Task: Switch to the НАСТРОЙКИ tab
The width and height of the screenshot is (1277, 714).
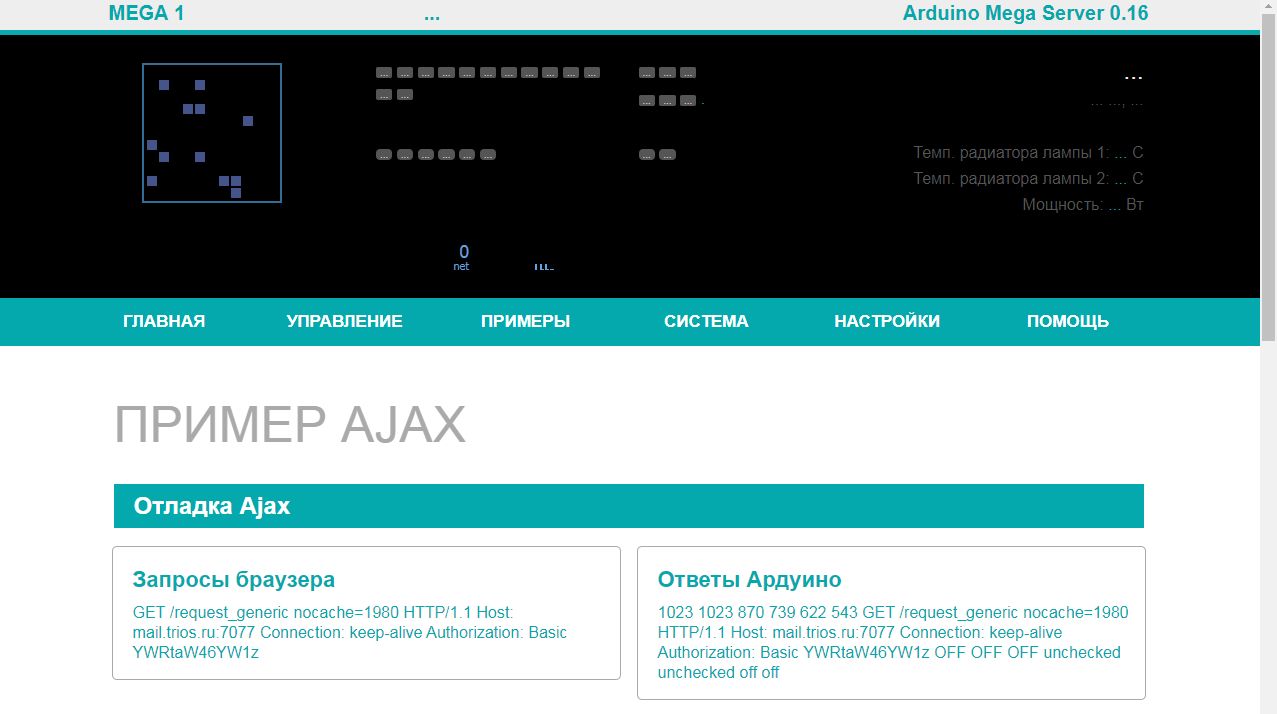Action: click(x=886, y=321)
